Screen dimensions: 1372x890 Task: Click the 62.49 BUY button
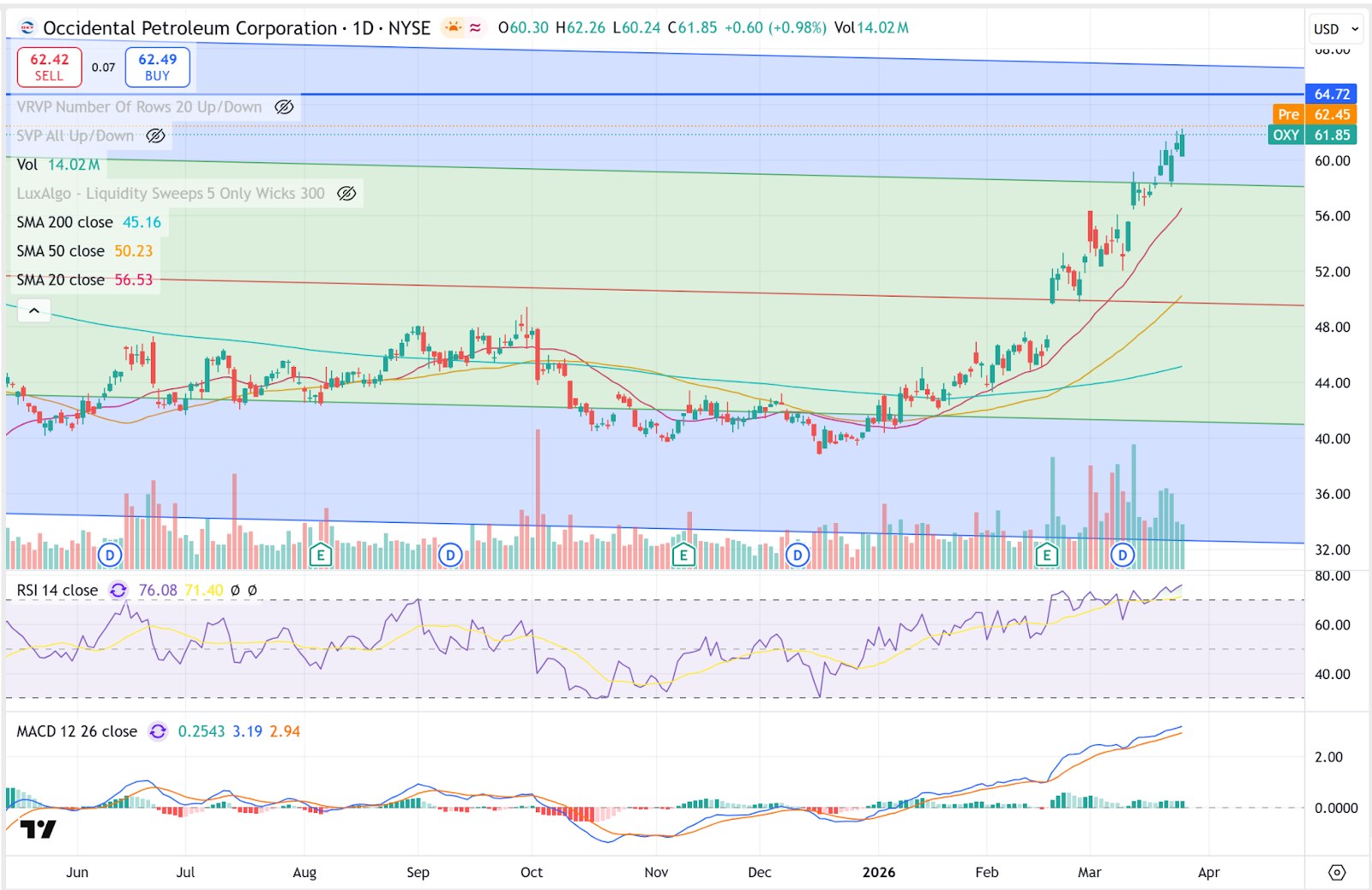pos(158,67)
